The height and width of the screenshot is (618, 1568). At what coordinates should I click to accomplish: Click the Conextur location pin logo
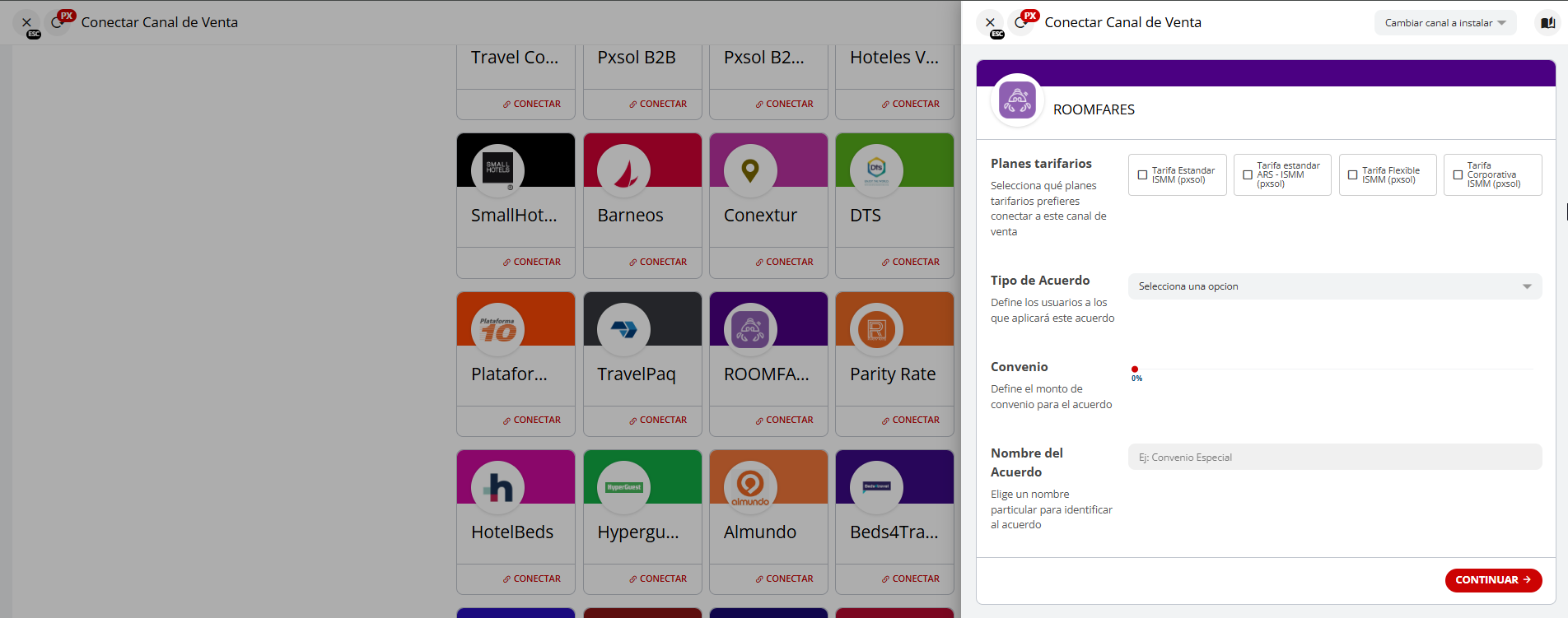pos(750,170)
